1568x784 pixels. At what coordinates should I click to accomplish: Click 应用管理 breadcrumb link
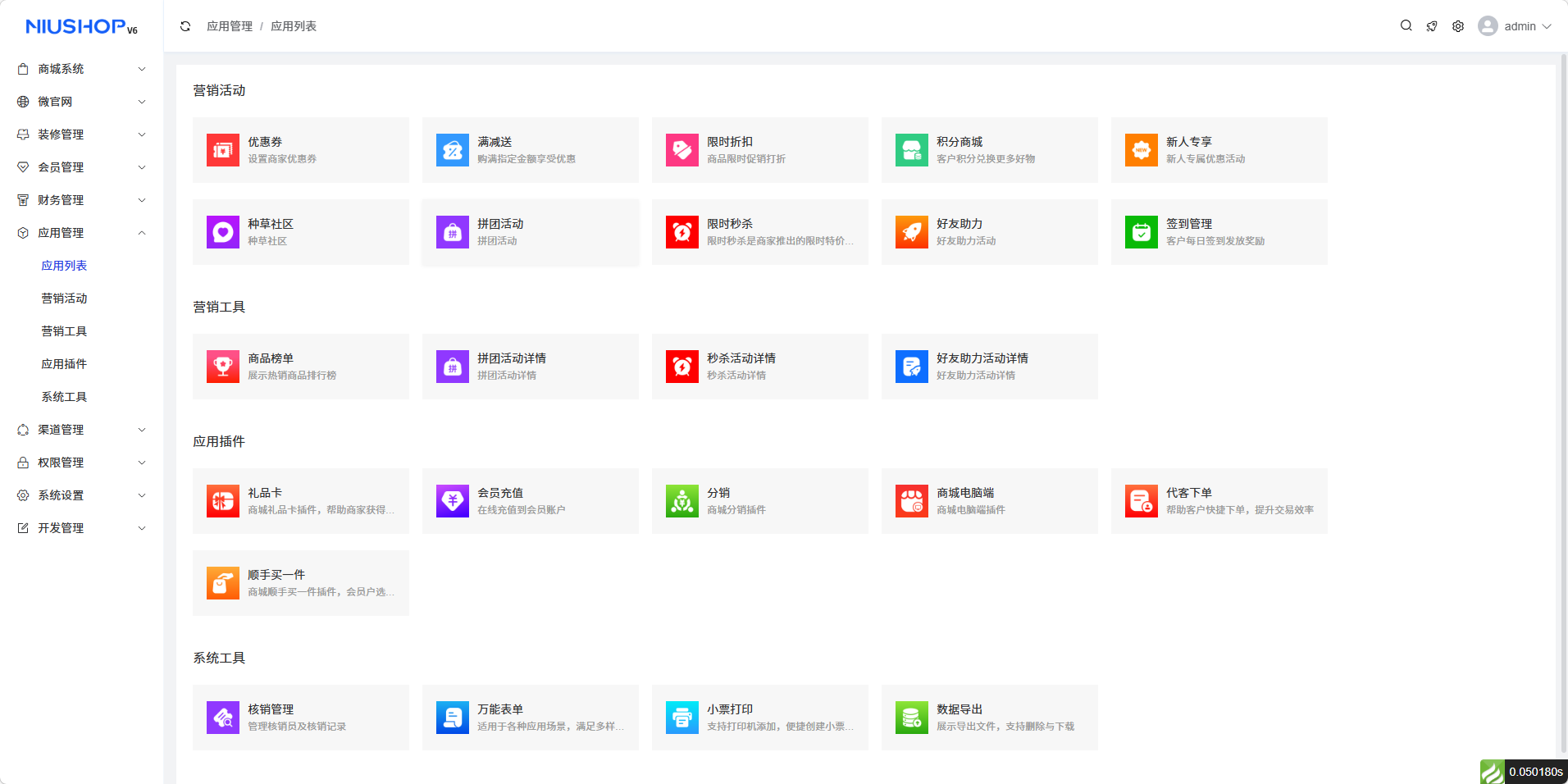tap(230, 26)
